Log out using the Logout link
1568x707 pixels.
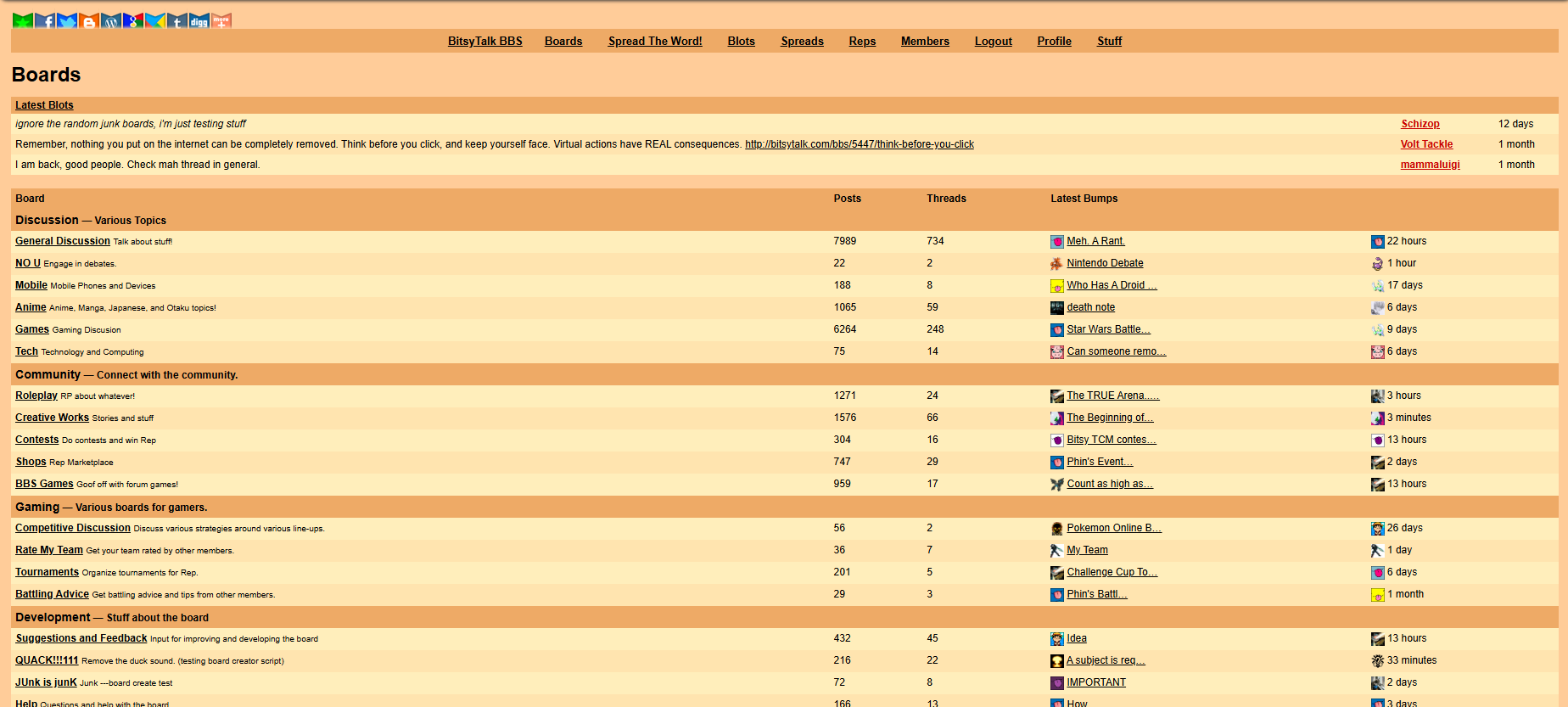point(993,41)
